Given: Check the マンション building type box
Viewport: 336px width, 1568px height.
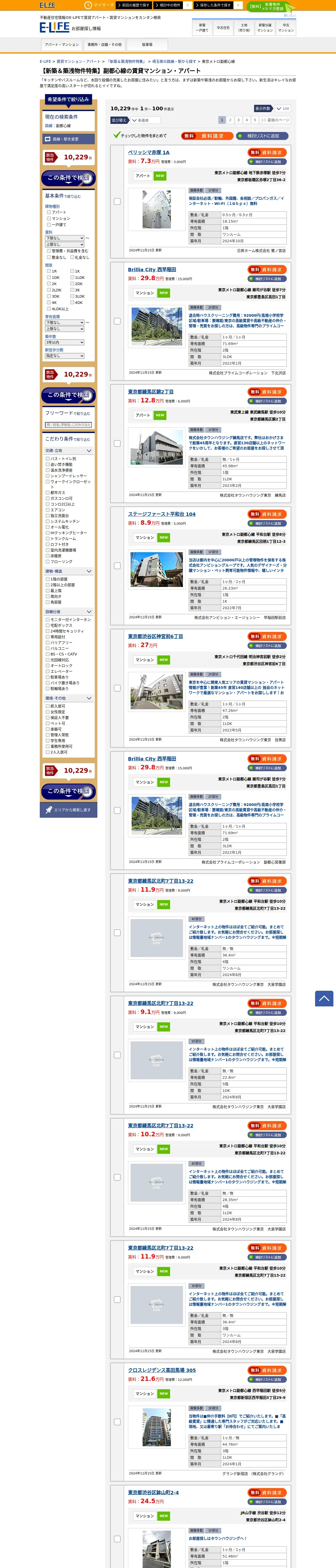Looking at the screenshot, I should (x=49, y=218).
